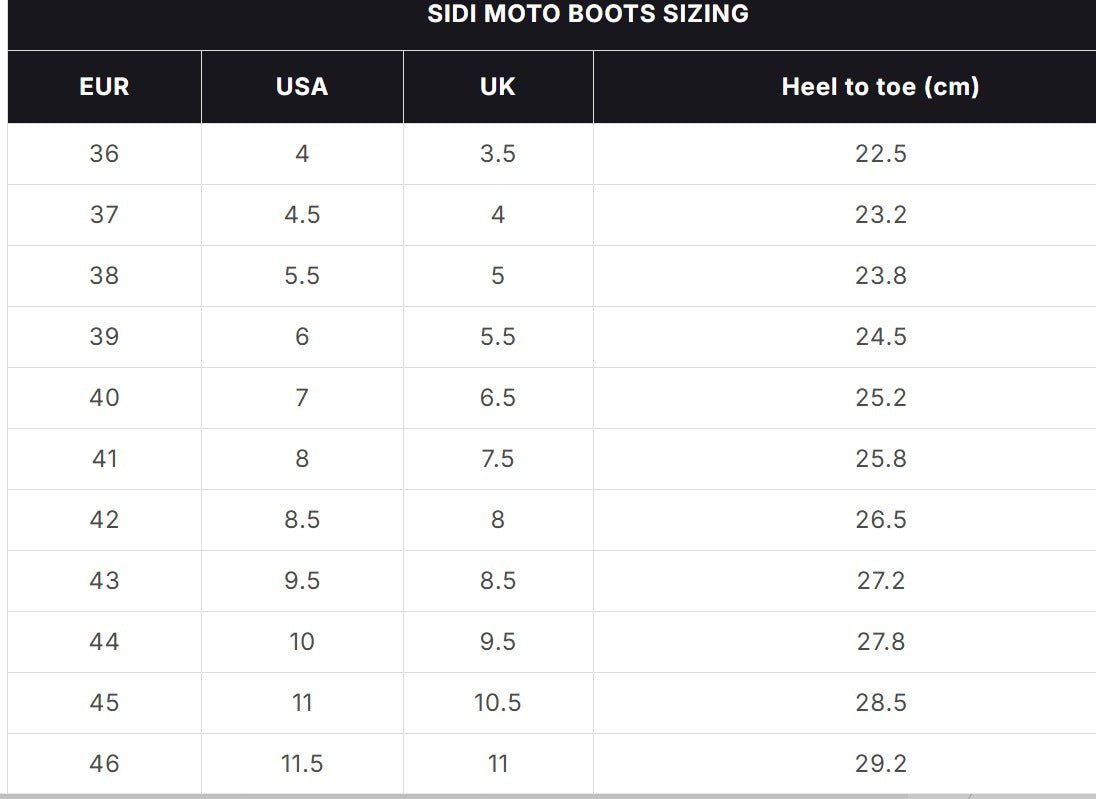Click the Heel to toe (cm) header
1096x799 pixels.
[880, 87]
